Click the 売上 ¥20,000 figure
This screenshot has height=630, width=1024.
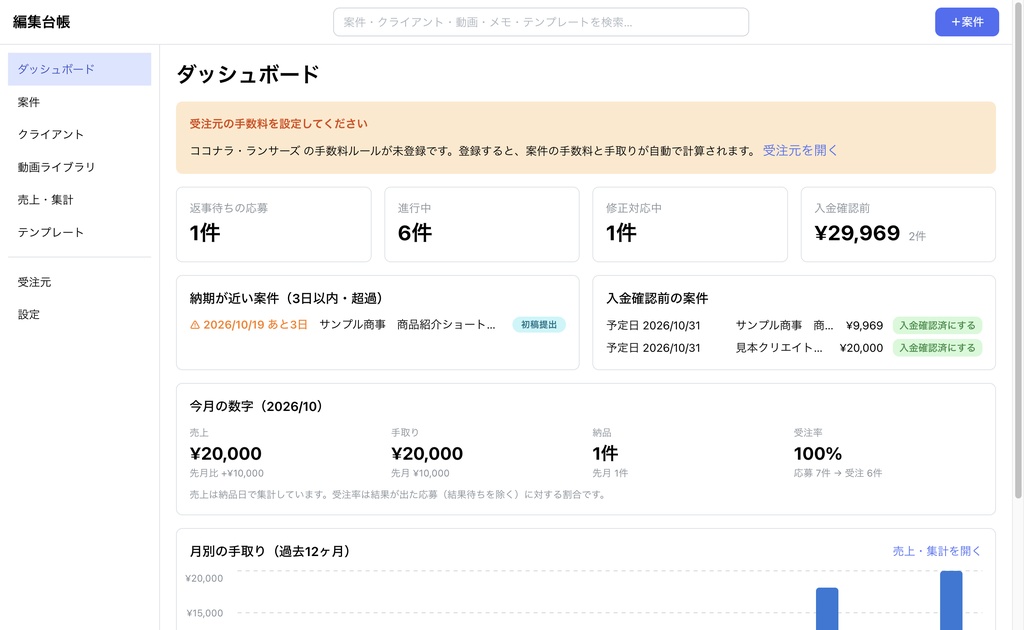tap(225, 453)
